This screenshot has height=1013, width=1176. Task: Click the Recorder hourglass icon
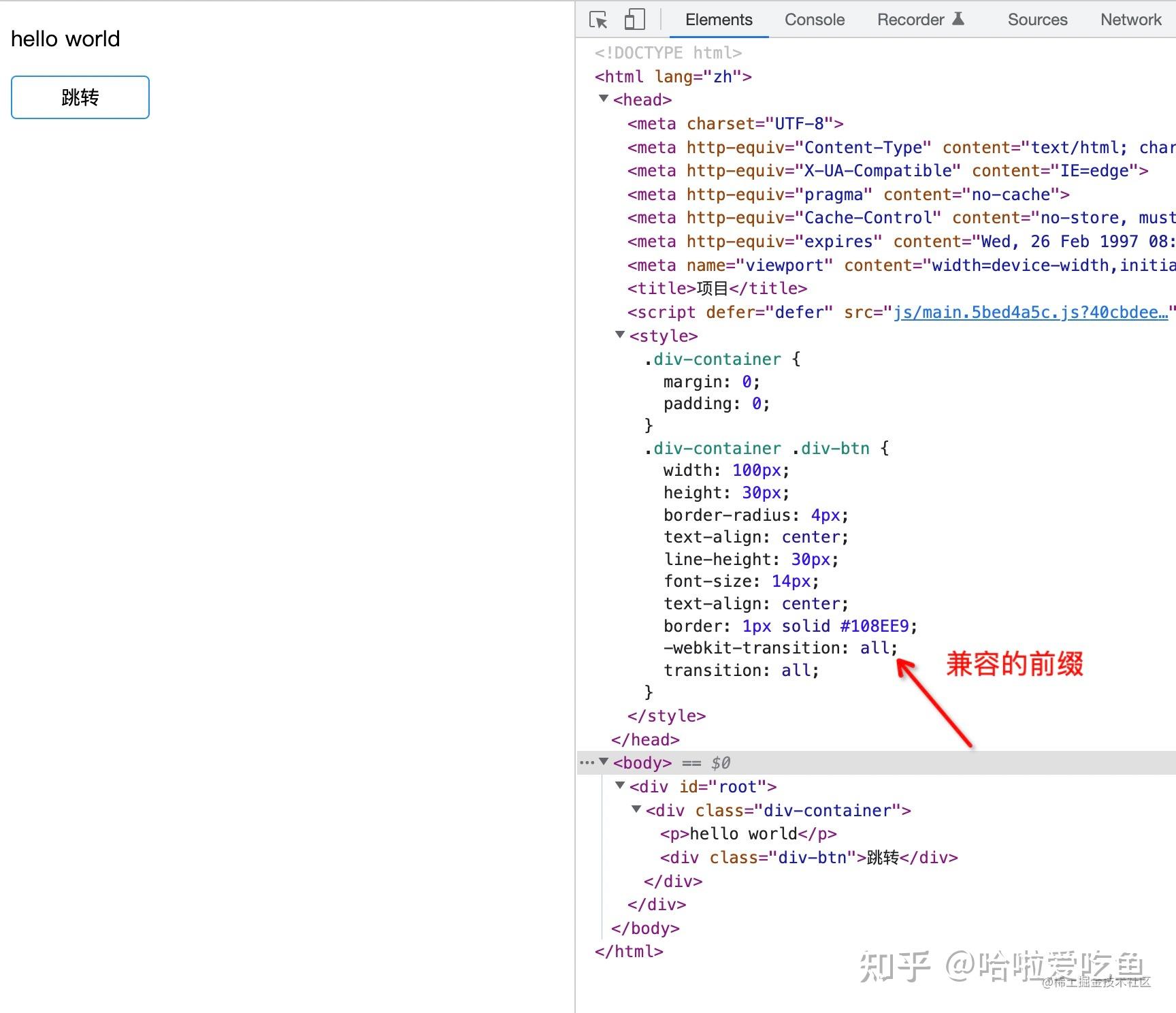[x=960, y=18]
